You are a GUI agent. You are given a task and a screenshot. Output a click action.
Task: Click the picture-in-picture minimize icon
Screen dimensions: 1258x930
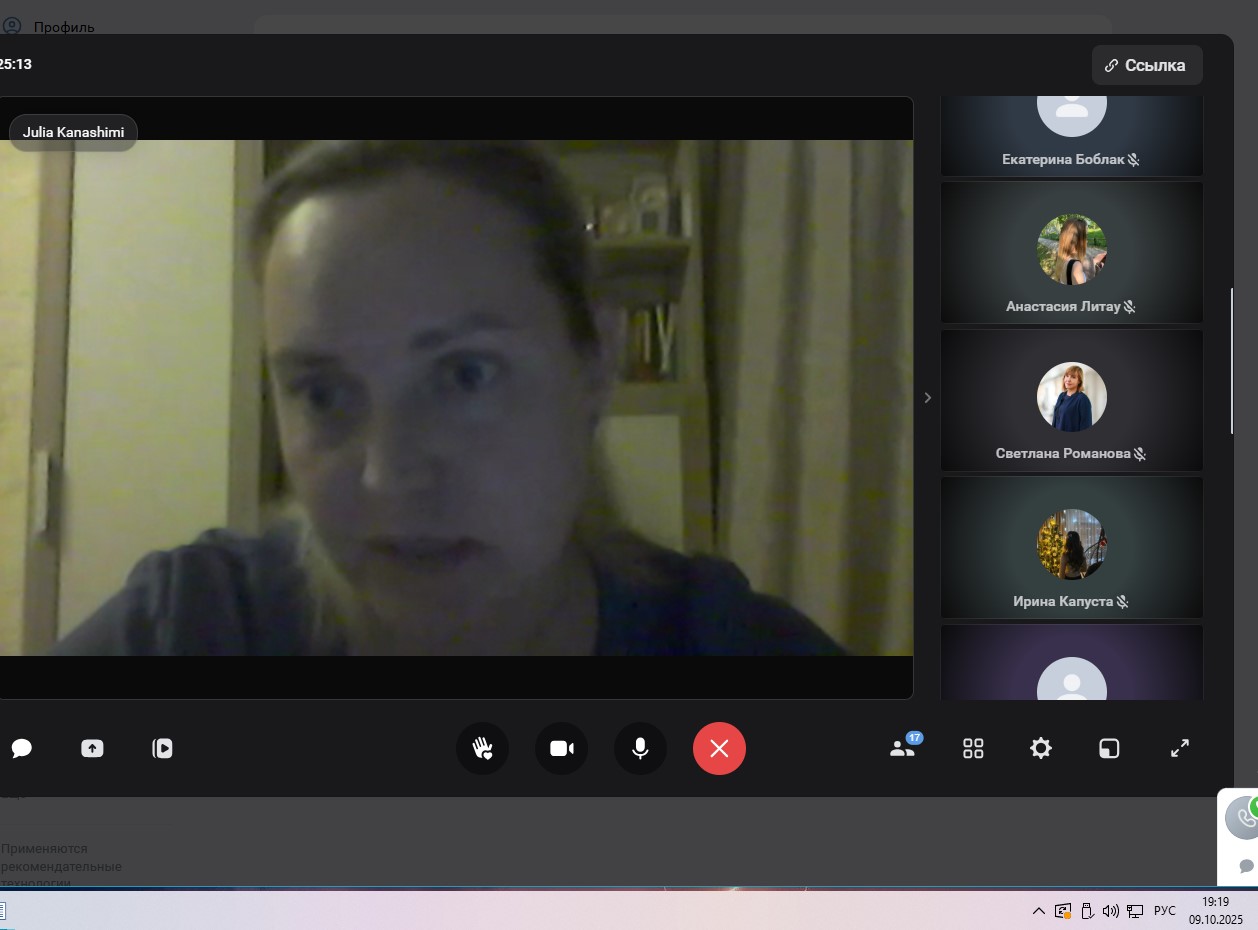coord(1109,748)
